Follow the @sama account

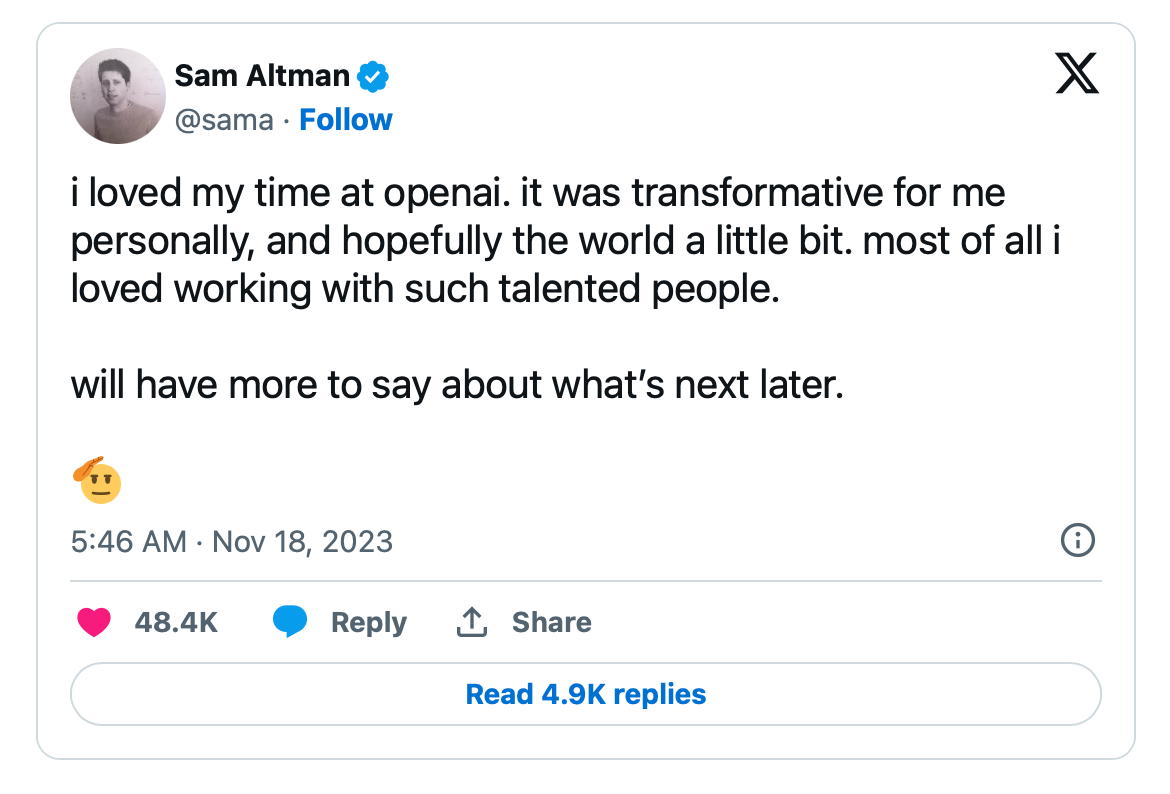click(346, 120)
